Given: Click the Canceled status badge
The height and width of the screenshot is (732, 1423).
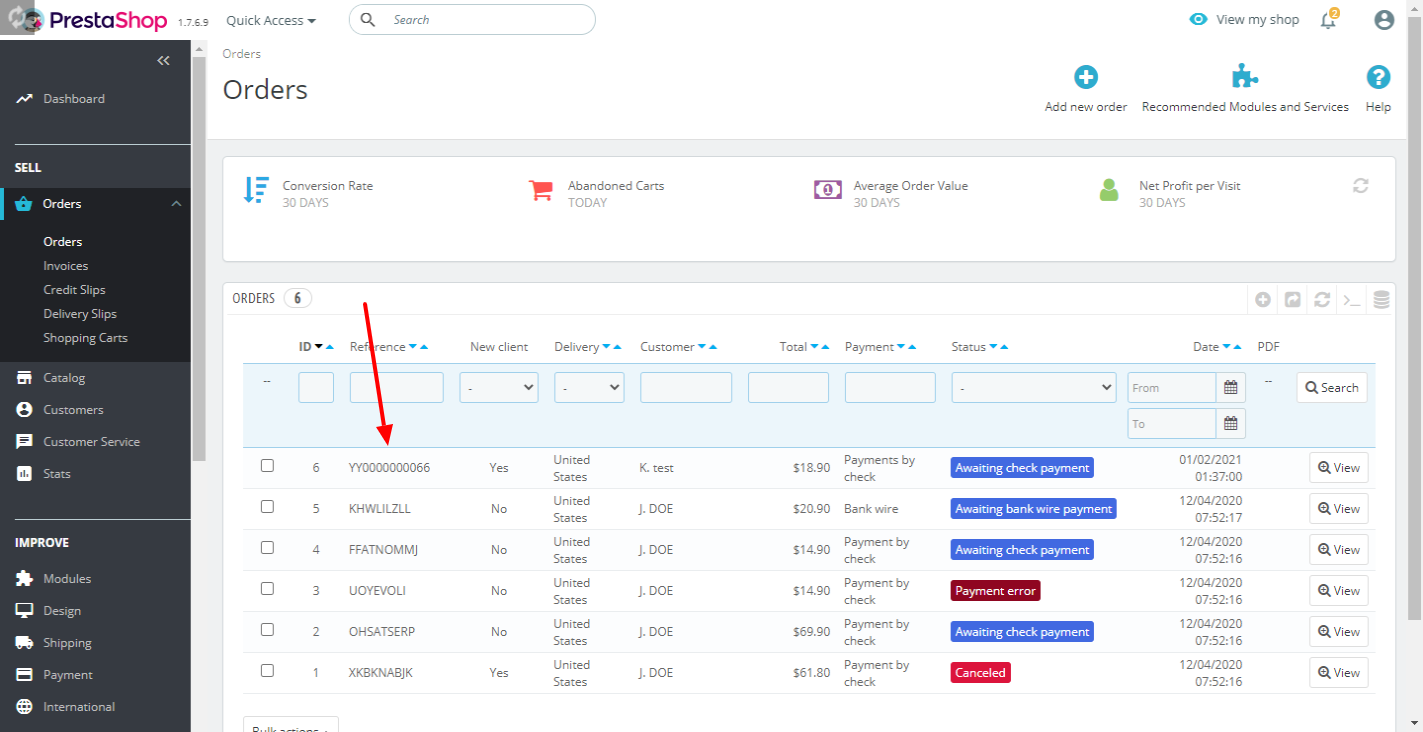Looking at the screenshot, I should coord(981,673).
